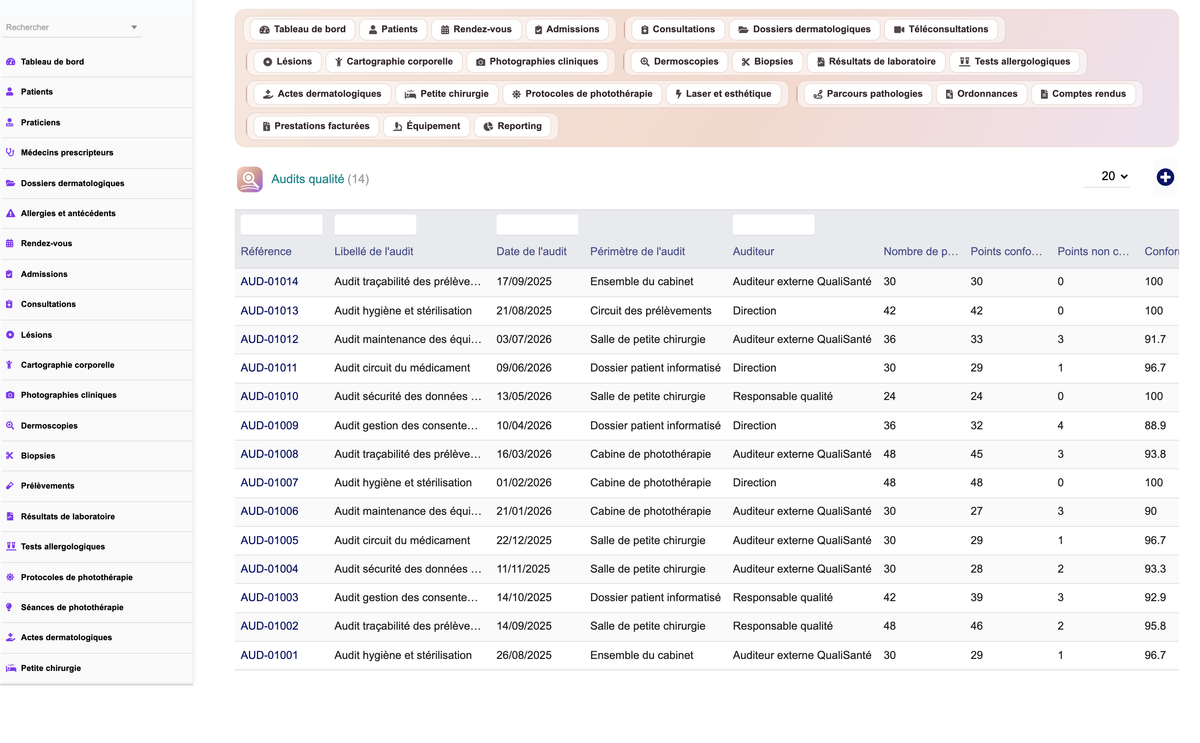Sort by the Auditeur column header
1200x743 pixels.
(753, 252)
